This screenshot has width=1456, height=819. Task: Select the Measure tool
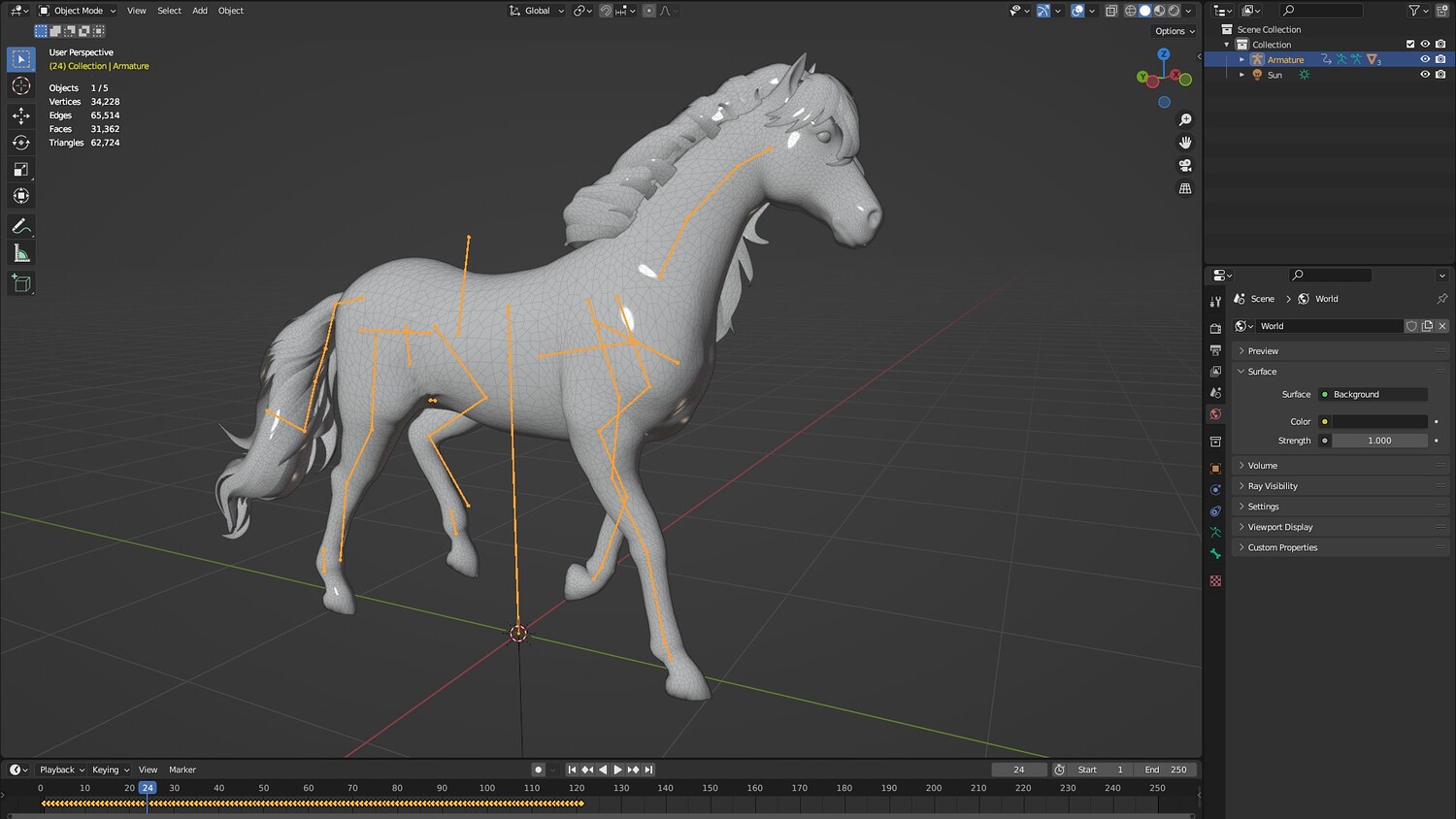[21, 254]
